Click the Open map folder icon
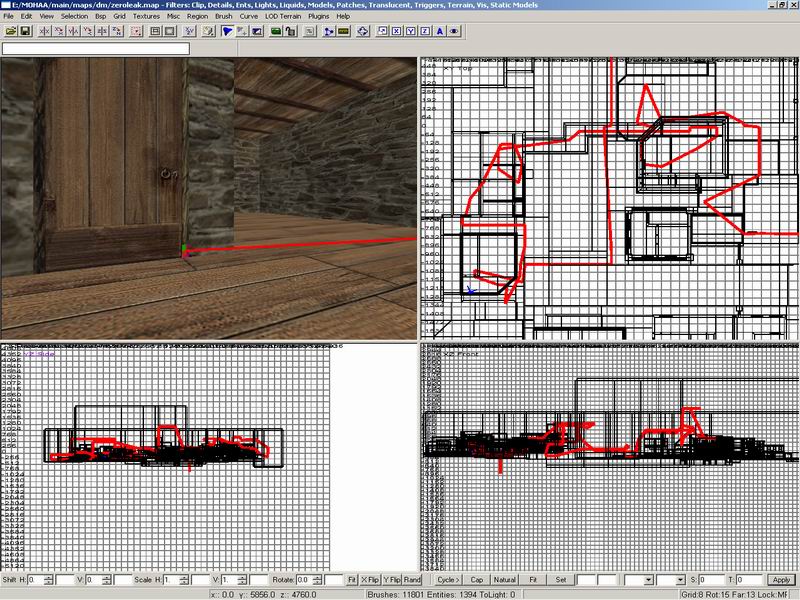 click(x=11, y=32)
